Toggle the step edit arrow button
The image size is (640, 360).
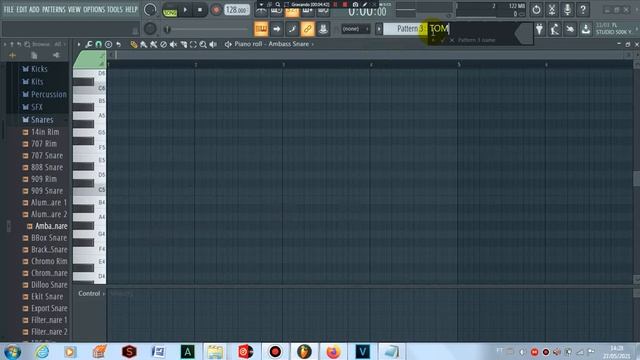point(276,29)
